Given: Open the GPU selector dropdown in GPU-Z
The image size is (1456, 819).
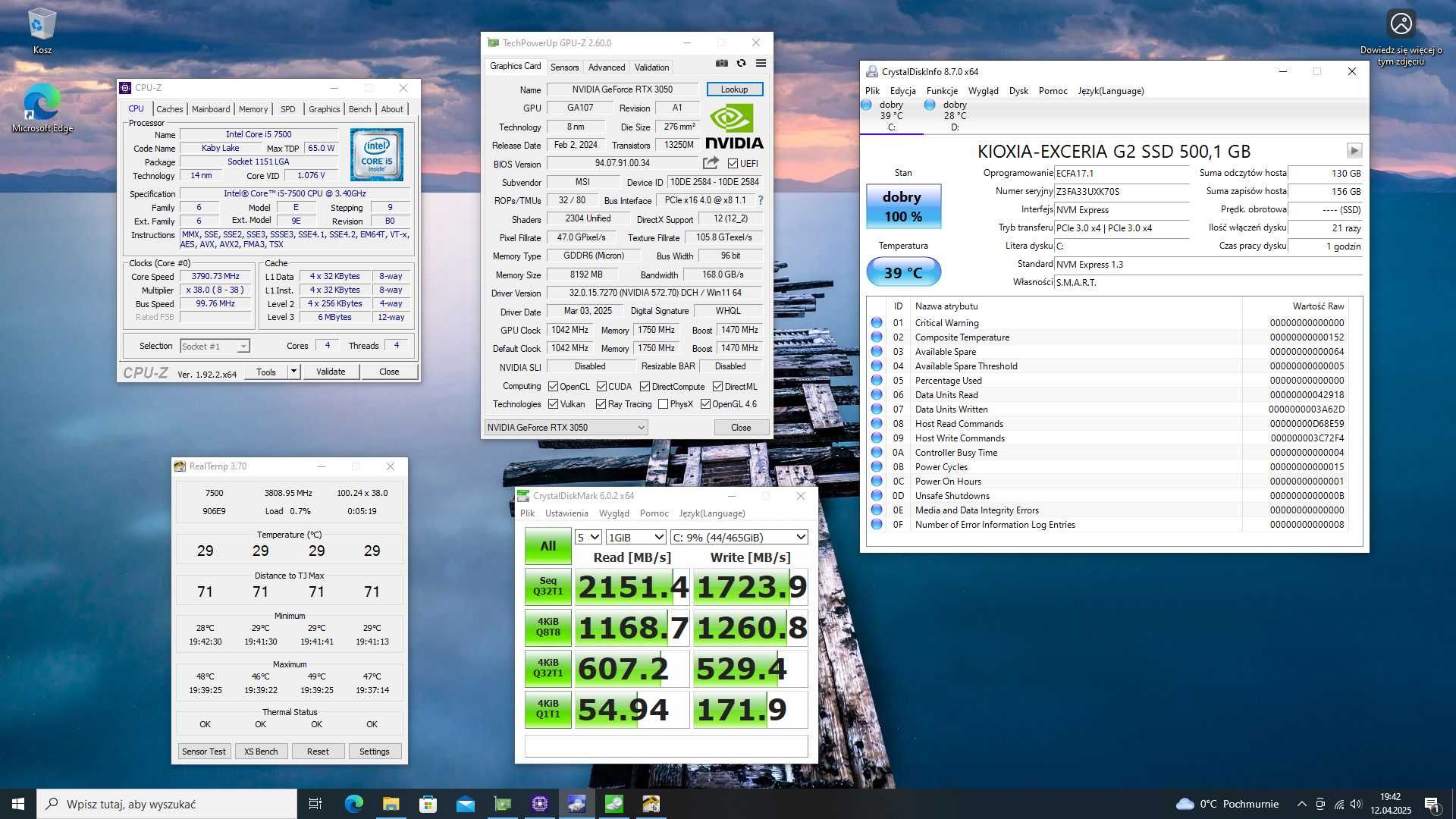Looking at the screenshot, I should point(566,427).
